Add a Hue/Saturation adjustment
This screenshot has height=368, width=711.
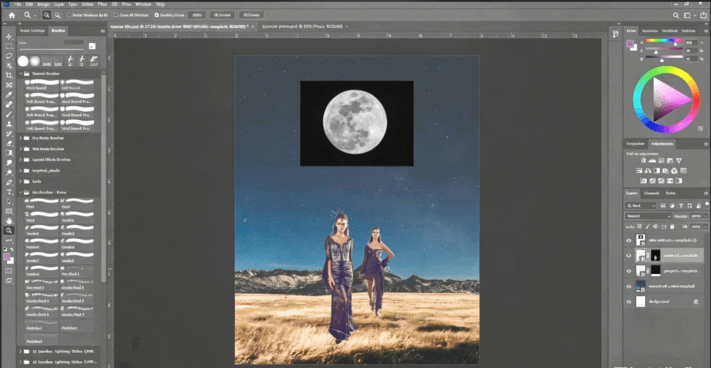coord(639,171)
